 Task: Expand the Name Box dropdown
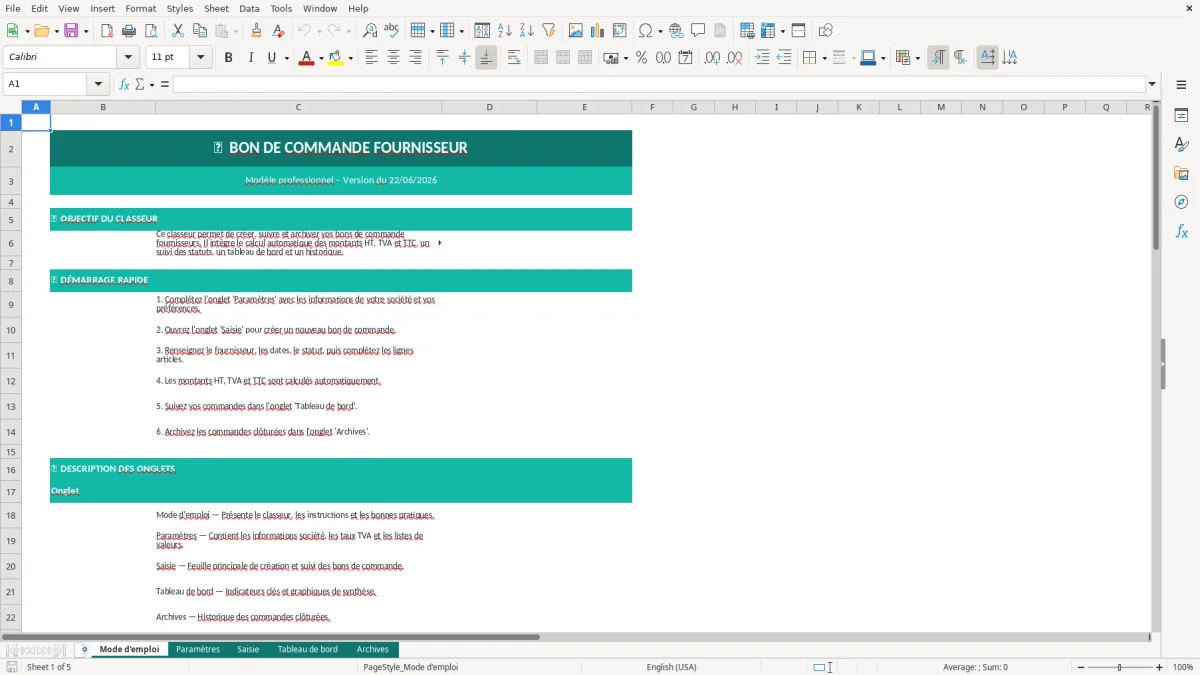[98, 84]
